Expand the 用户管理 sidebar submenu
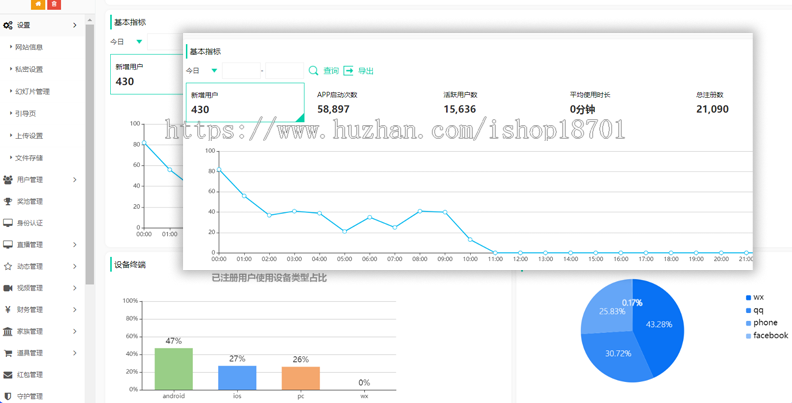This screenshot has width=792, height=403. tap(74, 180)
